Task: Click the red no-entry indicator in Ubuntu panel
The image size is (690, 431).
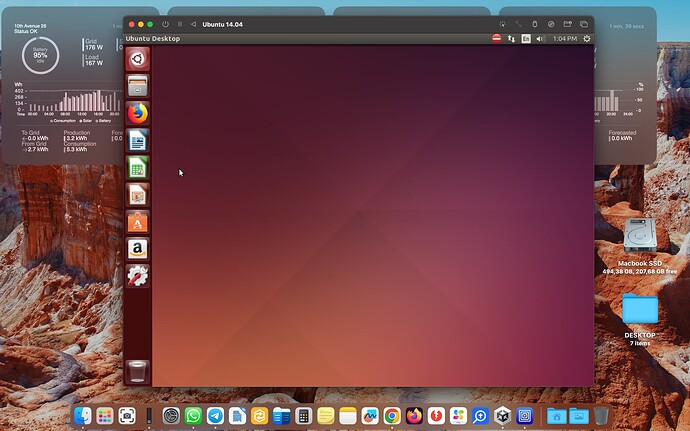Action: [496, 39]
